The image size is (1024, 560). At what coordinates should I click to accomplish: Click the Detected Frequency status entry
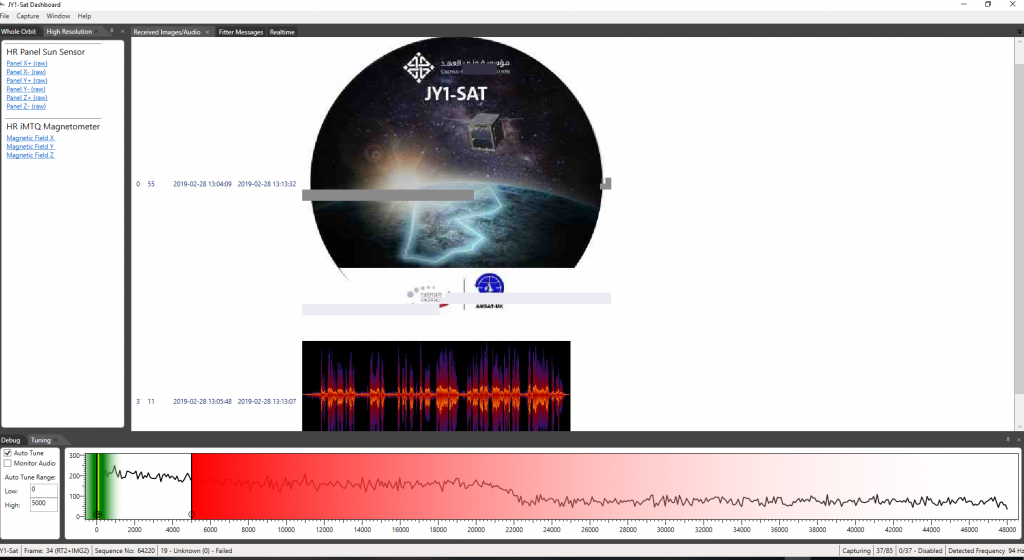coord(985,551)
